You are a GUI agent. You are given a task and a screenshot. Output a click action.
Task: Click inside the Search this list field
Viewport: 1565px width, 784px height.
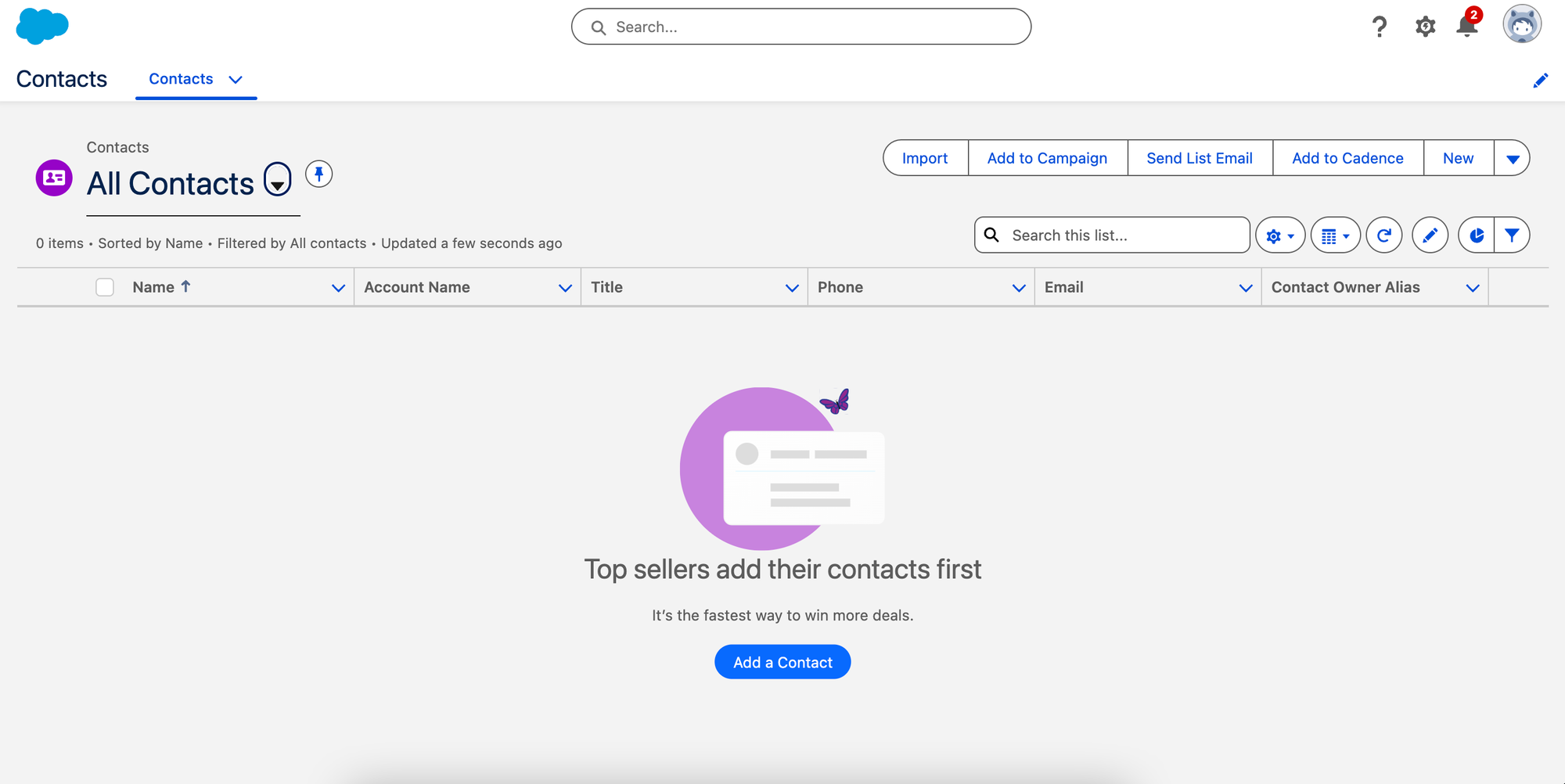coord(1111,235)
